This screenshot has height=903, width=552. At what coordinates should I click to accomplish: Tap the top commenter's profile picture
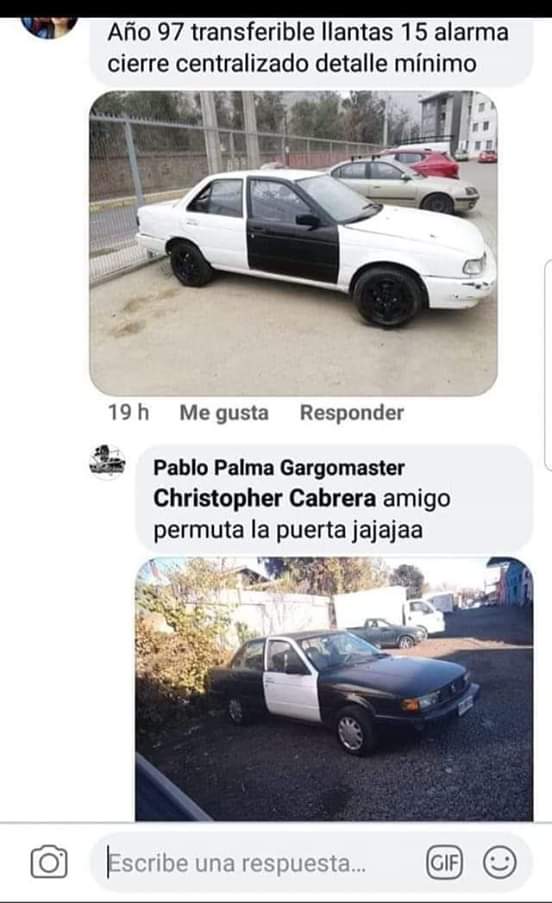(49, 27)
